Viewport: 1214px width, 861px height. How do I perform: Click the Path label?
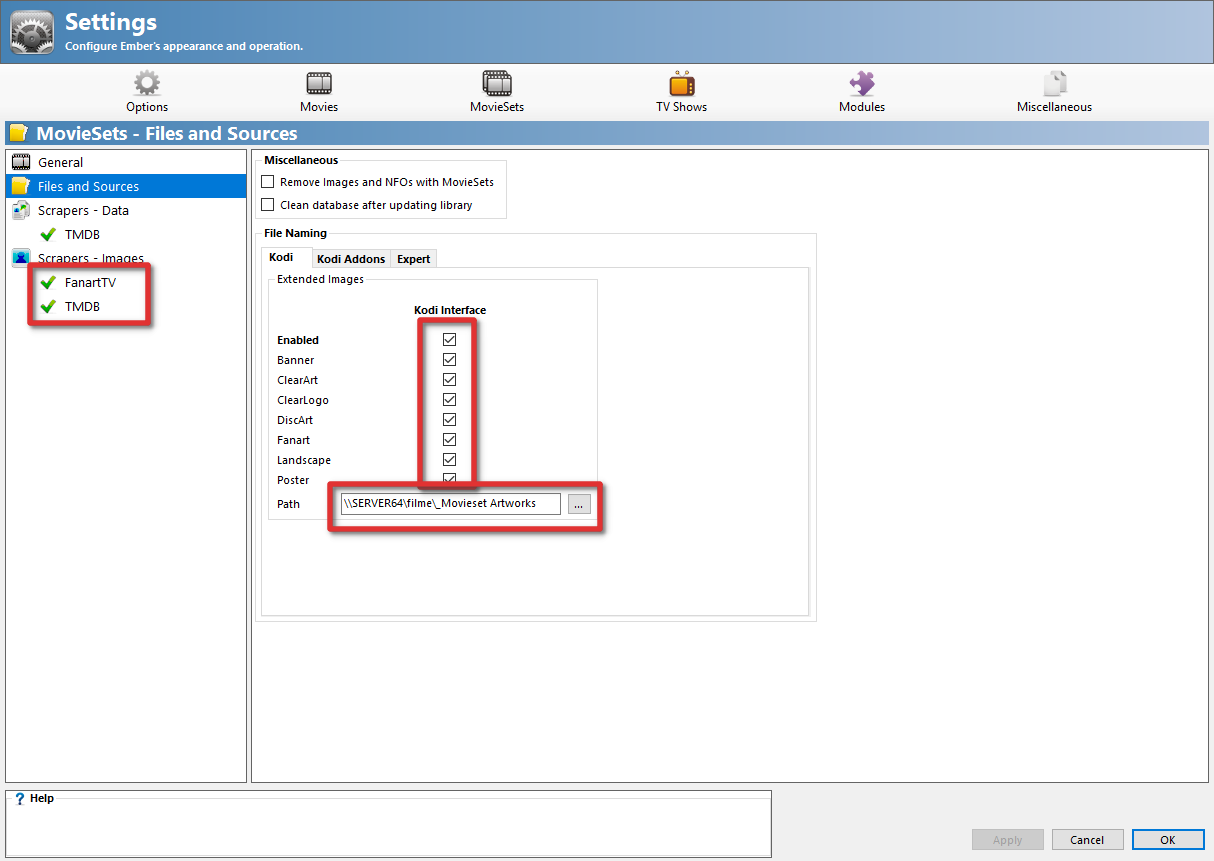[x=288, y=504]
